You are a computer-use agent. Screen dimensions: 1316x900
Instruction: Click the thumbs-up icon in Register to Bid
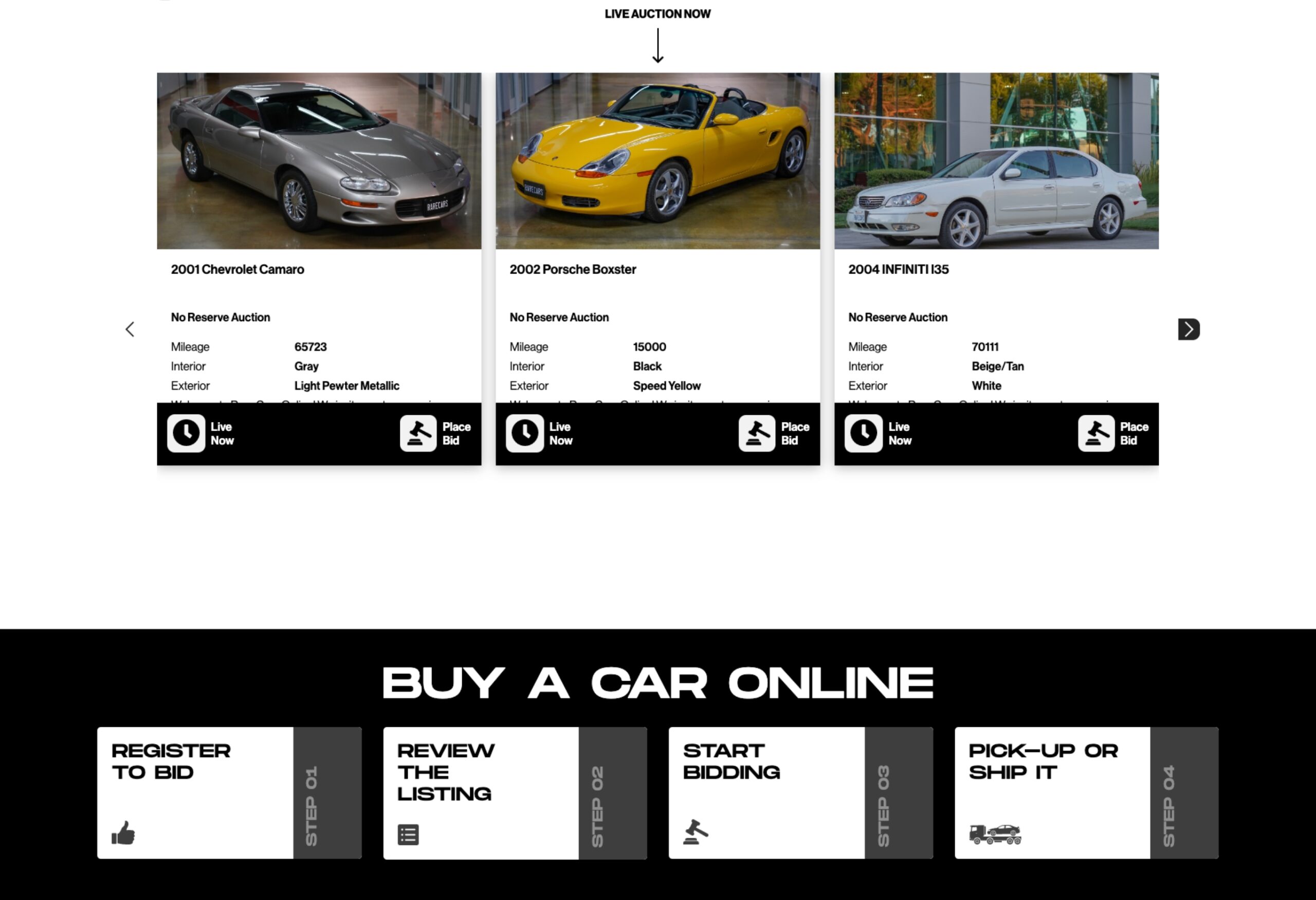(x=123, y=833)
